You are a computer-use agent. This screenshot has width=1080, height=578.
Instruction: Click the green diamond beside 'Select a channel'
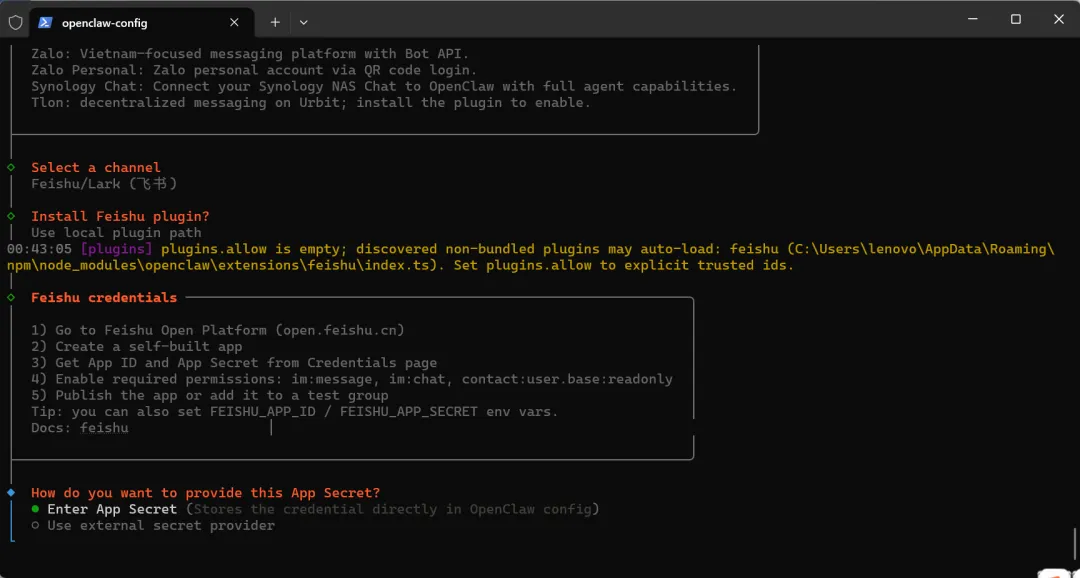(x=11, y=167)
